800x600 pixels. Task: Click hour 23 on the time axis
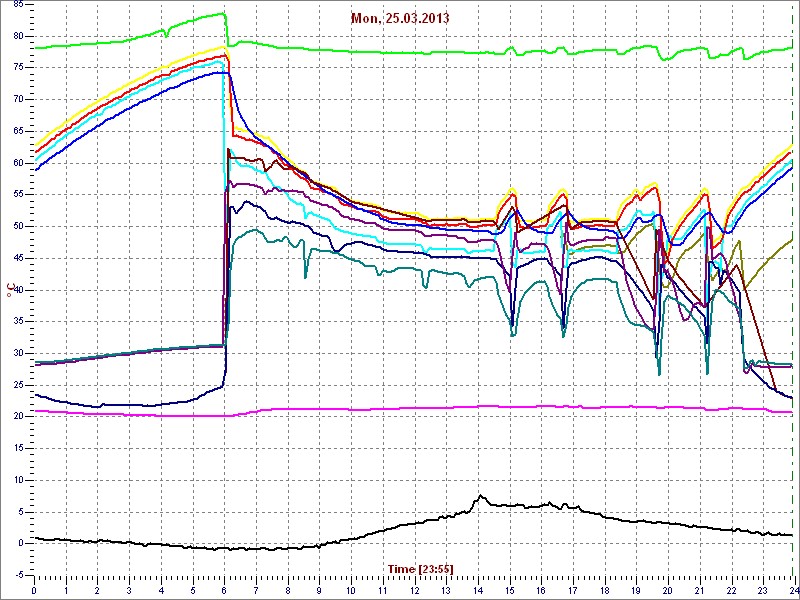[x=763, y=590]
